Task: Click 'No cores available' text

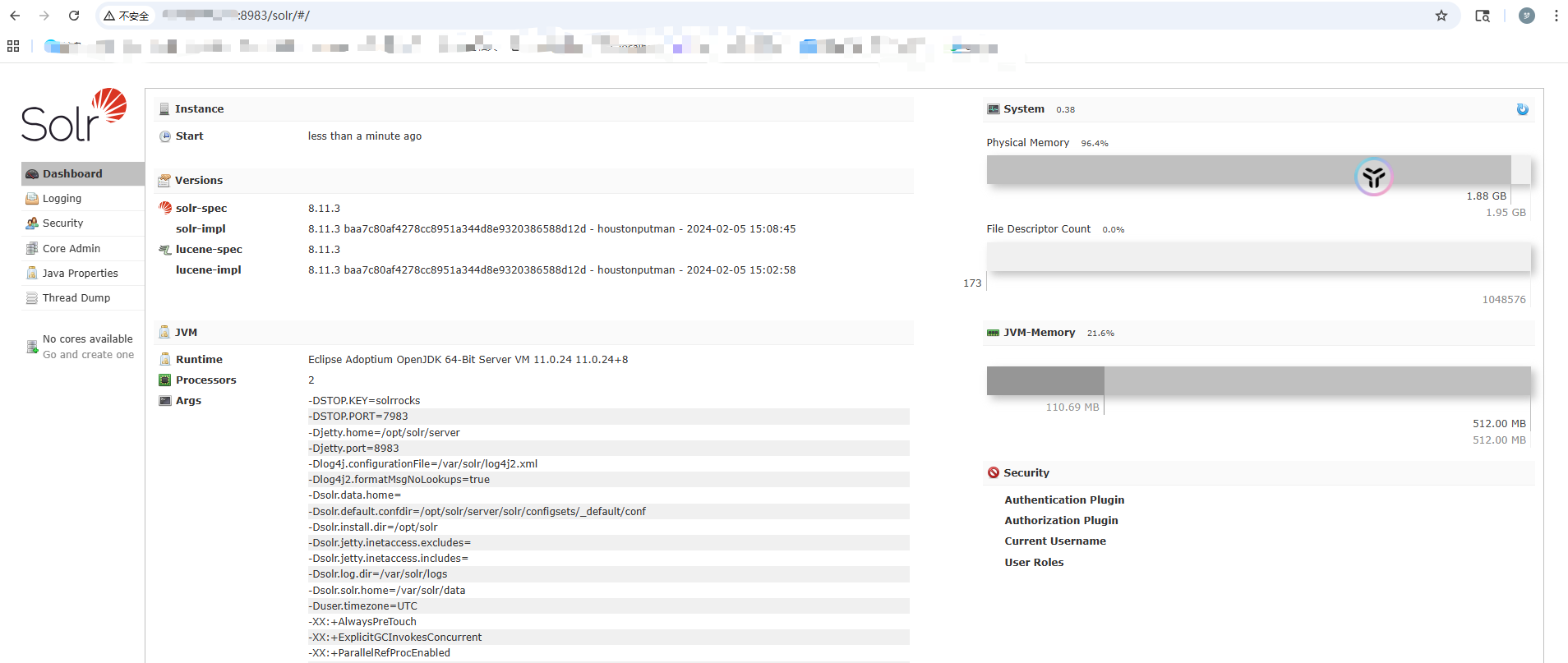Action: (x=87, y=338)
